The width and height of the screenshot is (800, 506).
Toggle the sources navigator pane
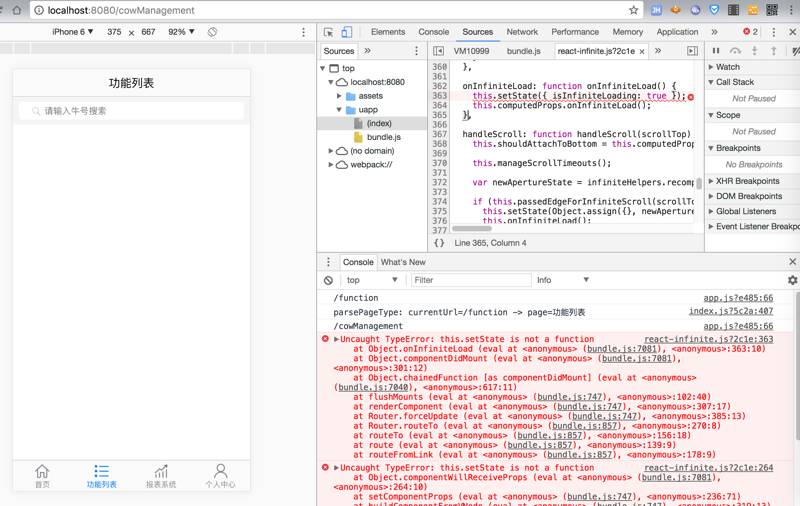[438, 51]
